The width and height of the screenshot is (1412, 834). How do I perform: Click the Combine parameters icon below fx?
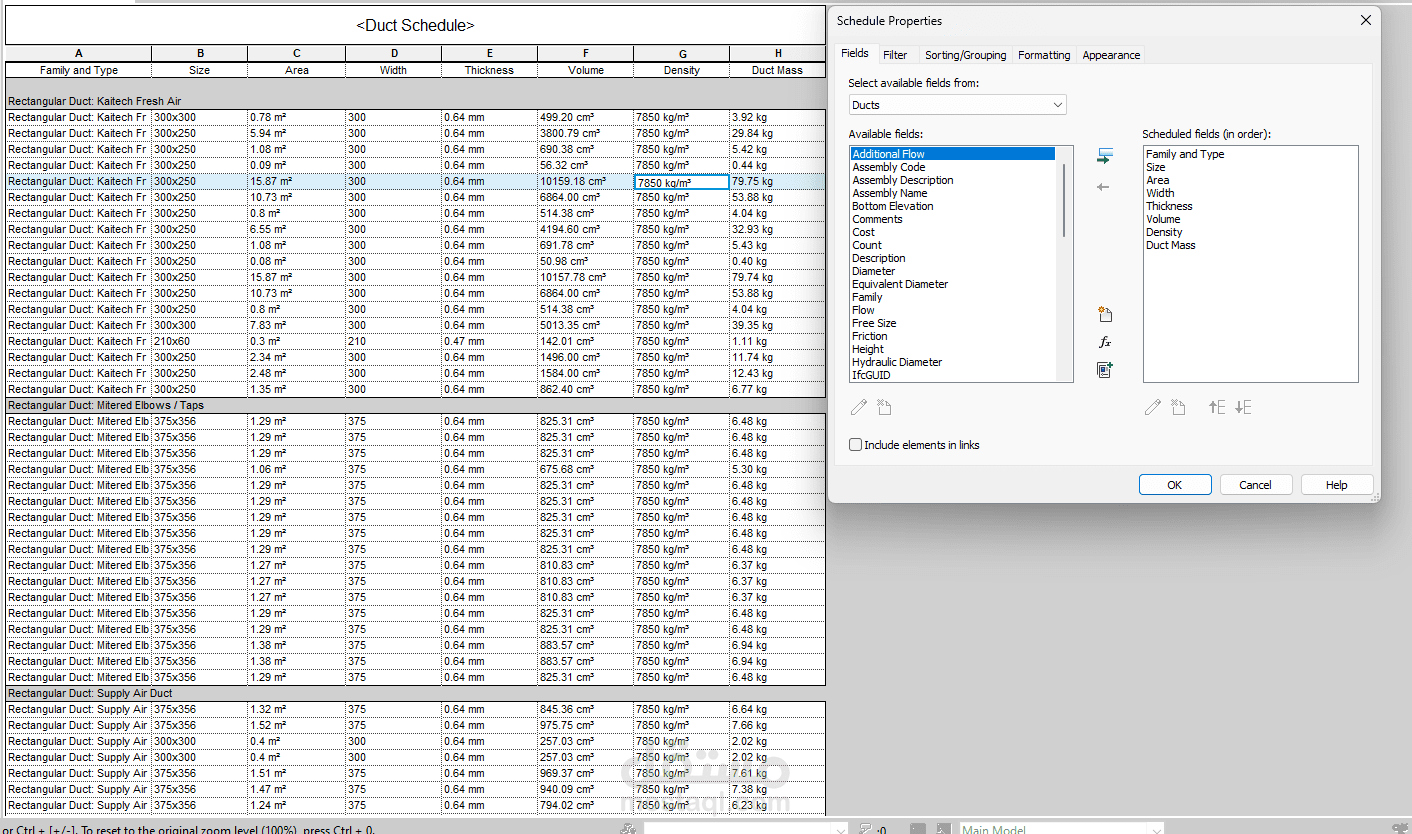(1105, 370)
